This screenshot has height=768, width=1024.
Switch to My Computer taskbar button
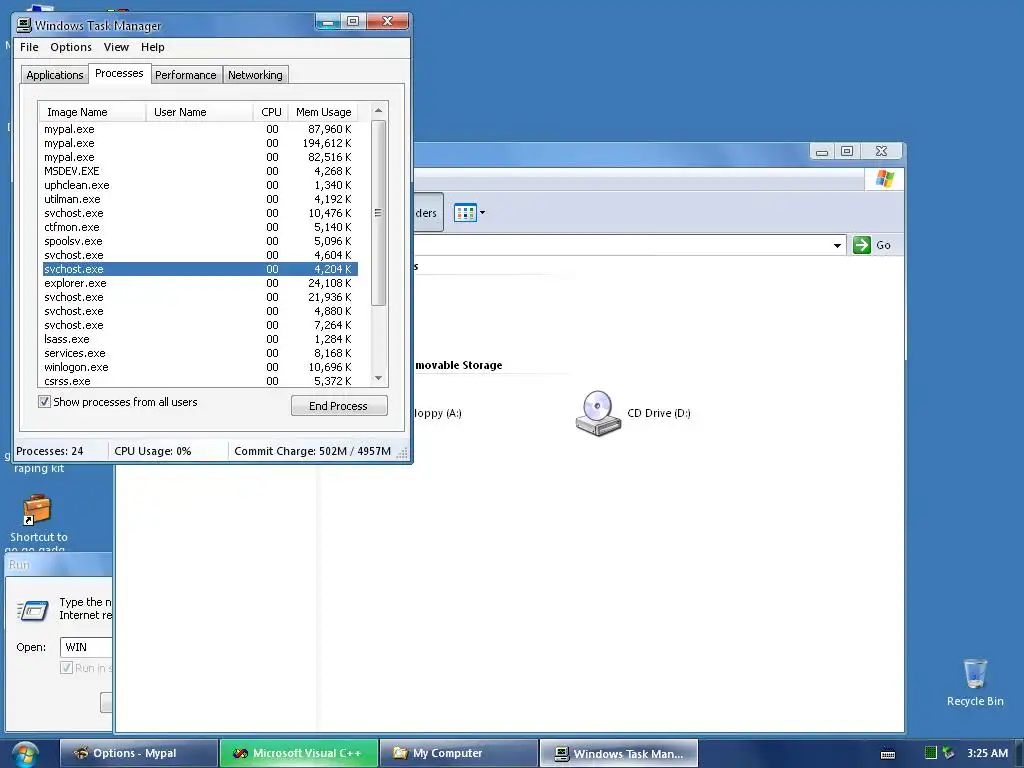tap(458, 753)
